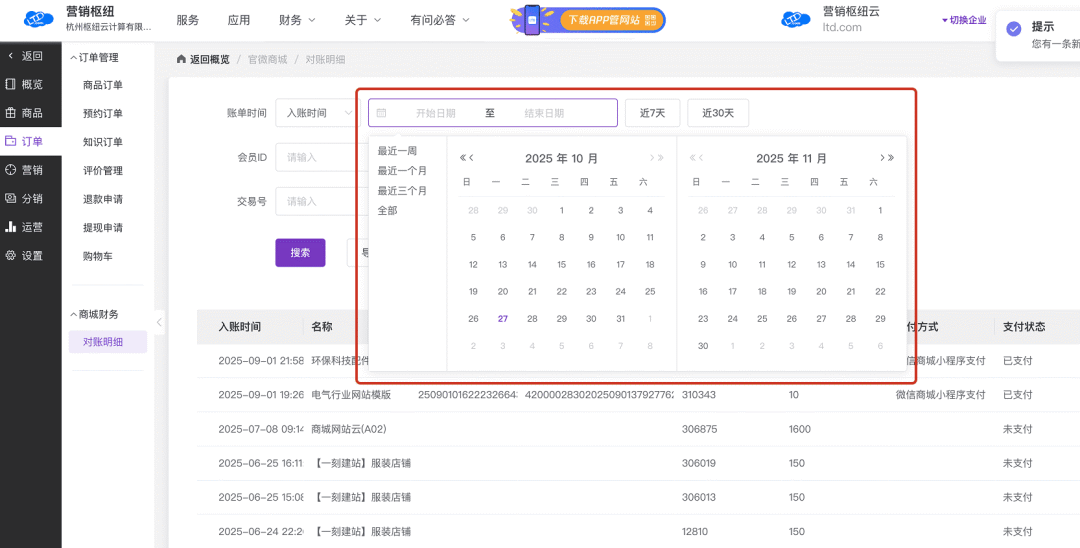Collapse the 订单管理 tree group
The width and height of the screenshot is (1080, 548).
(73, 58)
